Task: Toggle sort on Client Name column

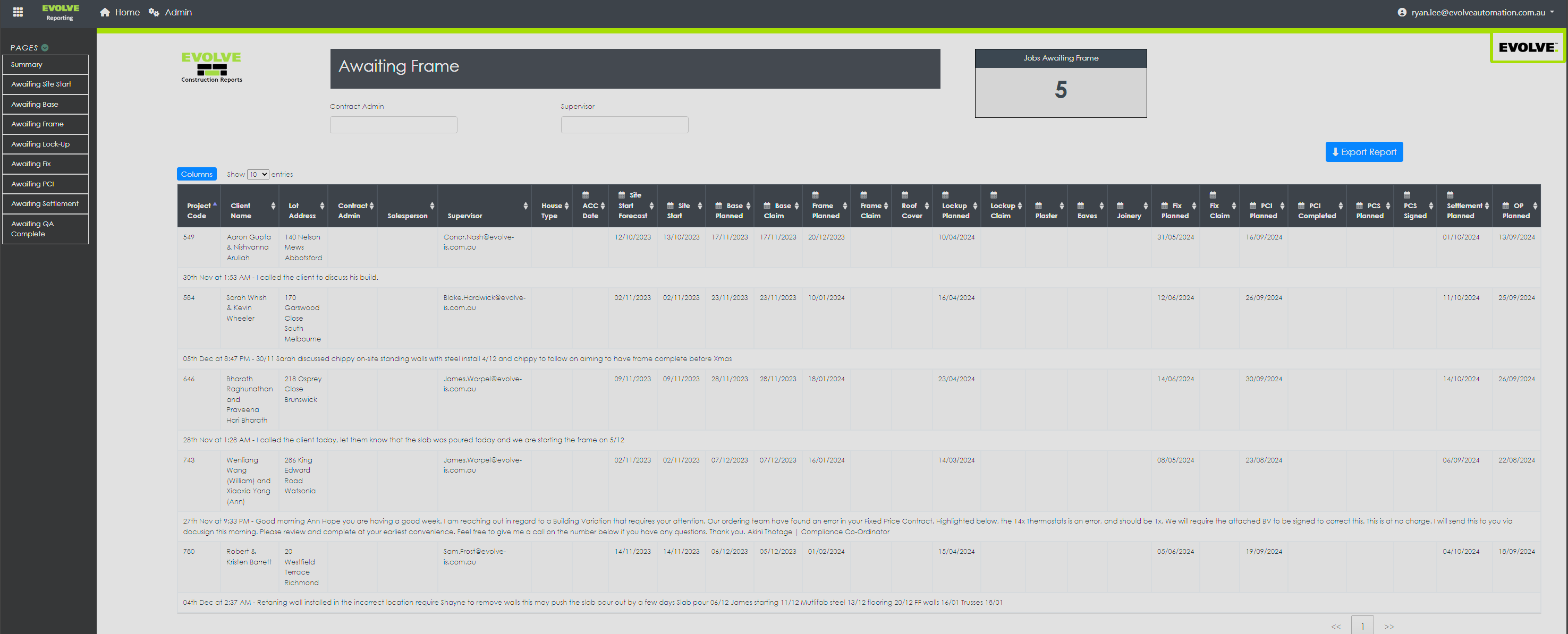Action: pyautogui.click(x=273, y=205)
